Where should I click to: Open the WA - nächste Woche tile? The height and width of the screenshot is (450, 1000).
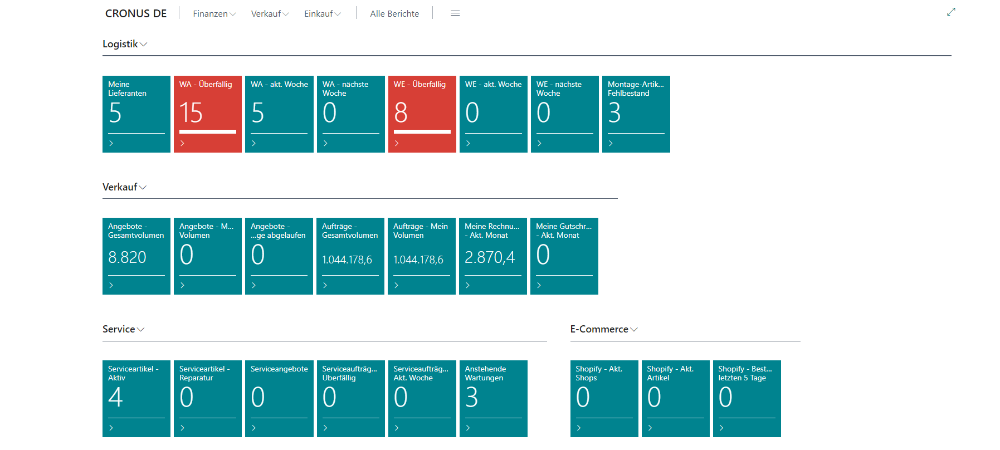click(351, 114)
